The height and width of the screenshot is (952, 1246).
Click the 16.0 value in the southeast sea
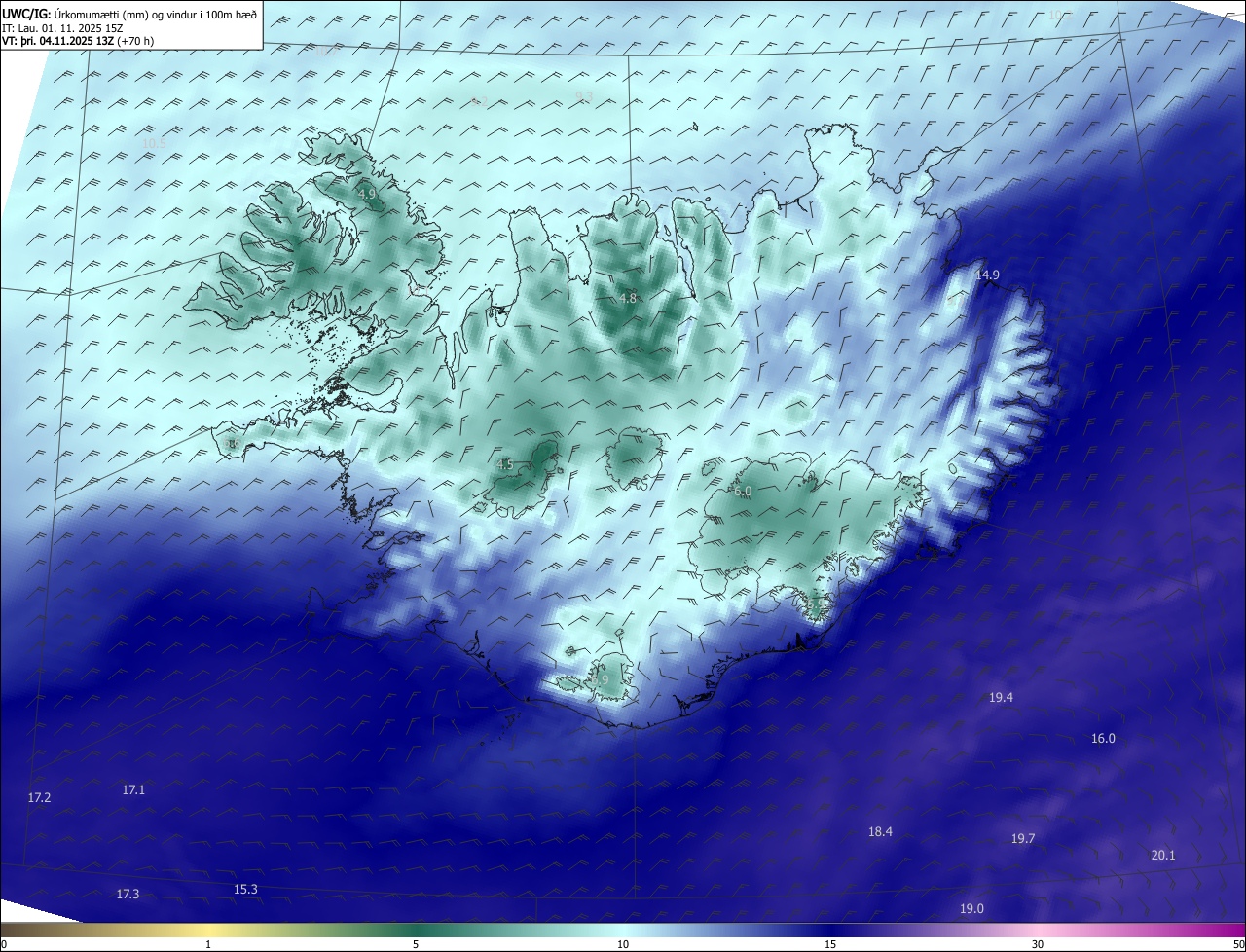coord(1103,739)
